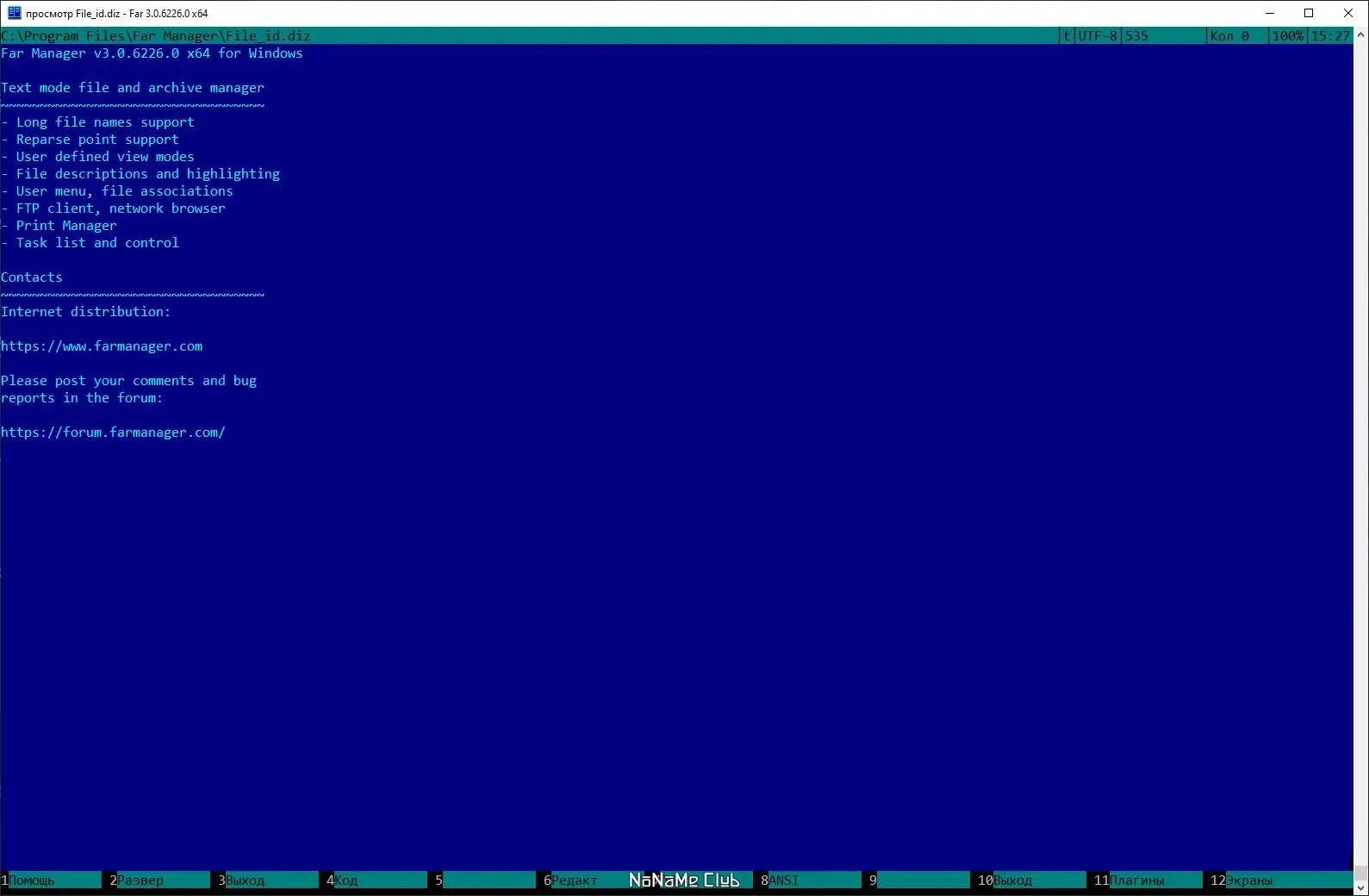
Task: Open plugins with the 11 Плагины key
Action: click(1148, 880)
